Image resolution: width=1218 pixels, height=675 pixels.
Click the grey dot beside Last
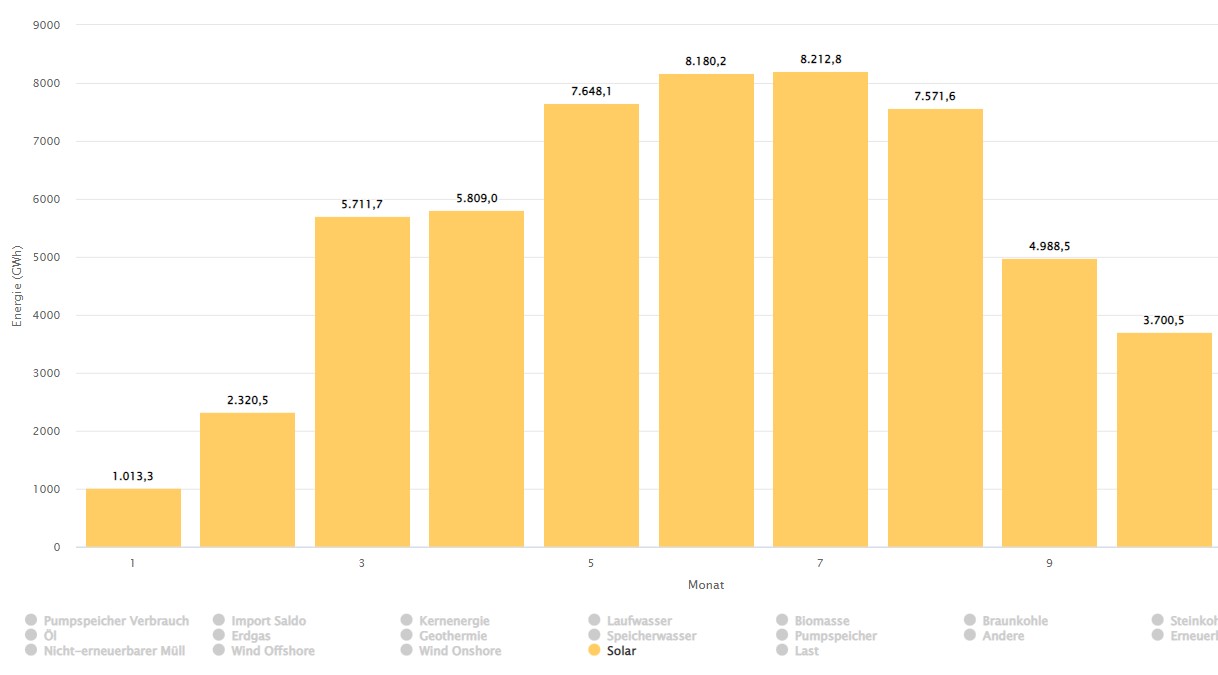783,651
